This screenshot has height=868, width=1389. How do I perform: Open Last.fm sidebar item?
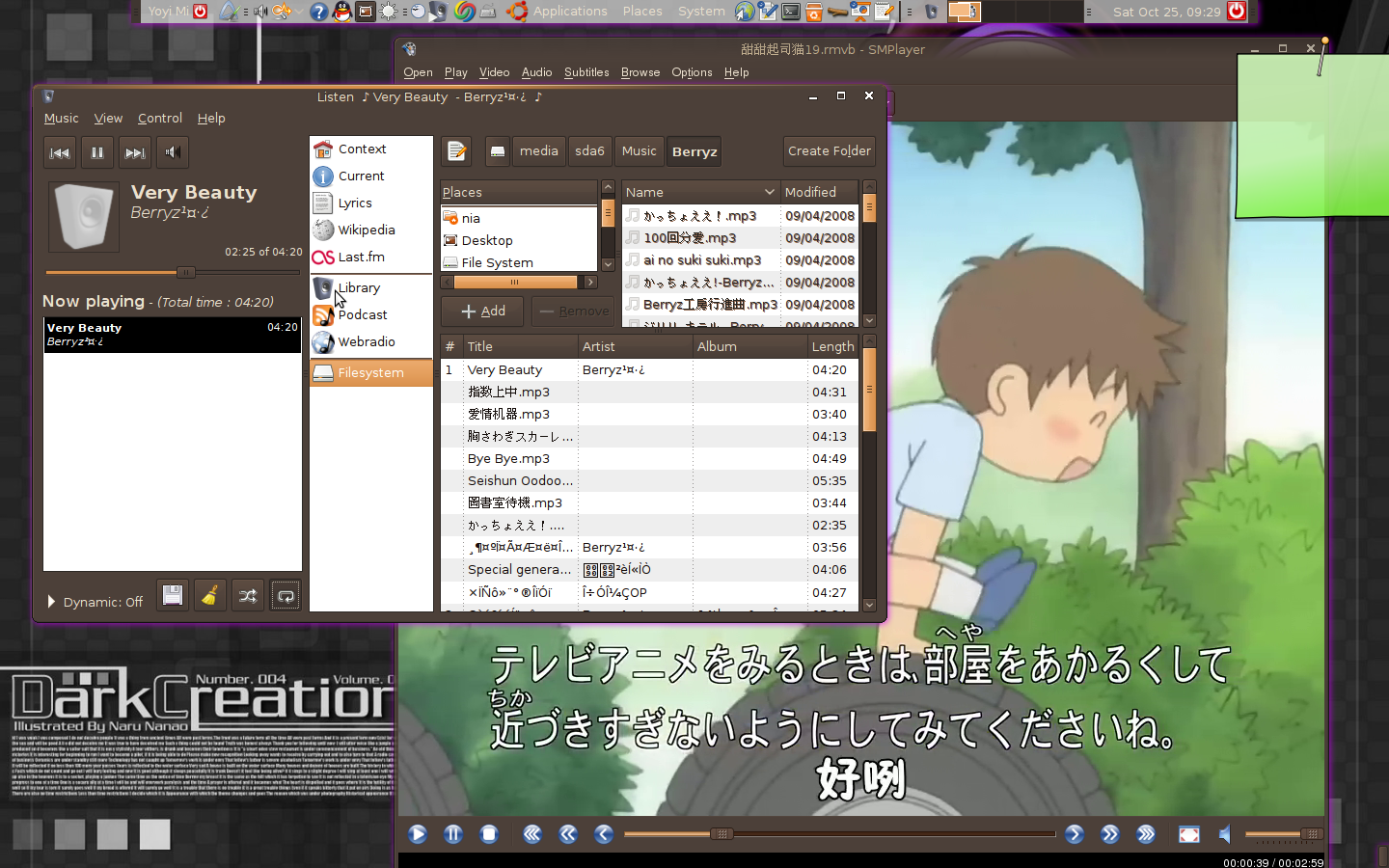coord(370,258)
